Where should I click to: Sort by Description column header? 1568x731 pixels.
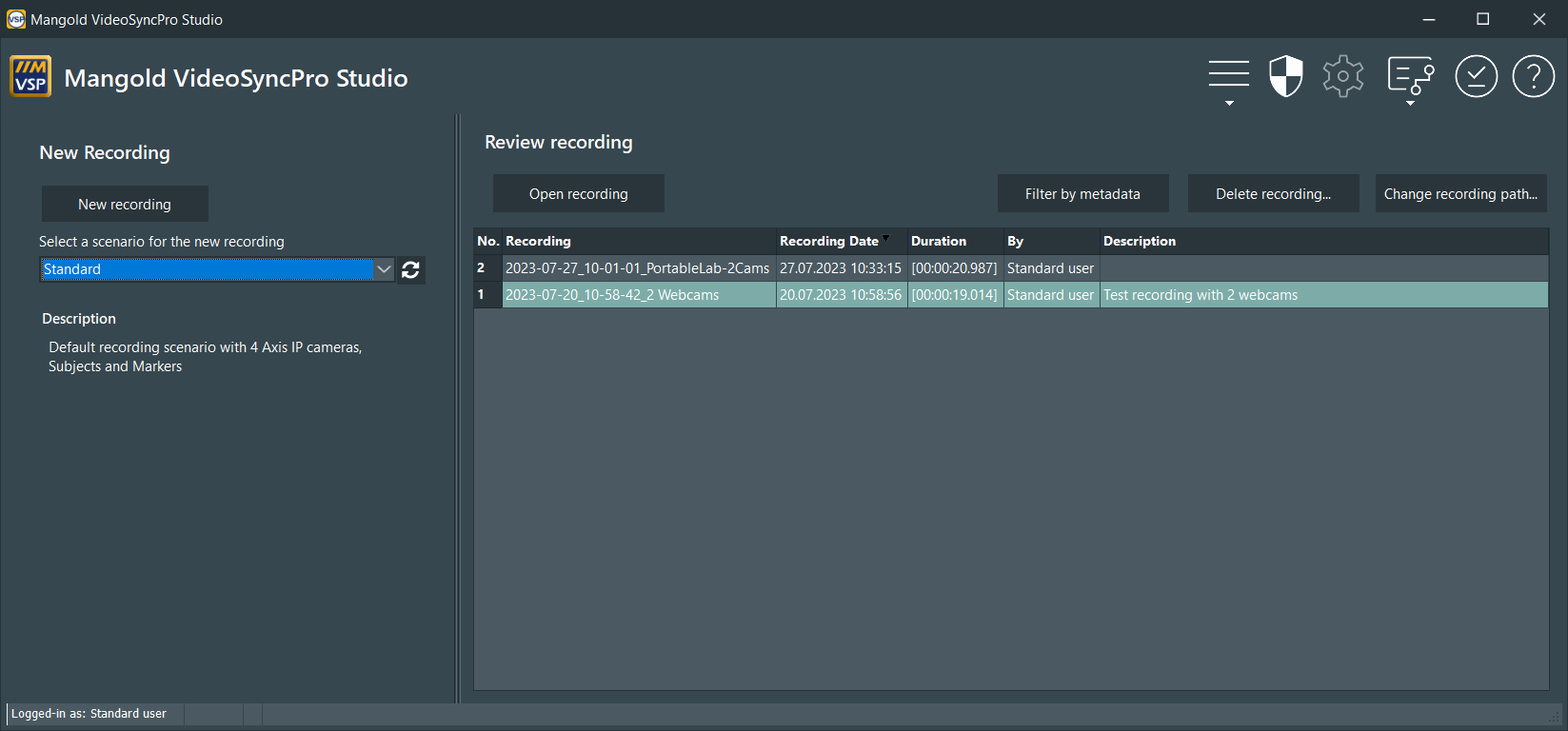[x=1324, y=241]
